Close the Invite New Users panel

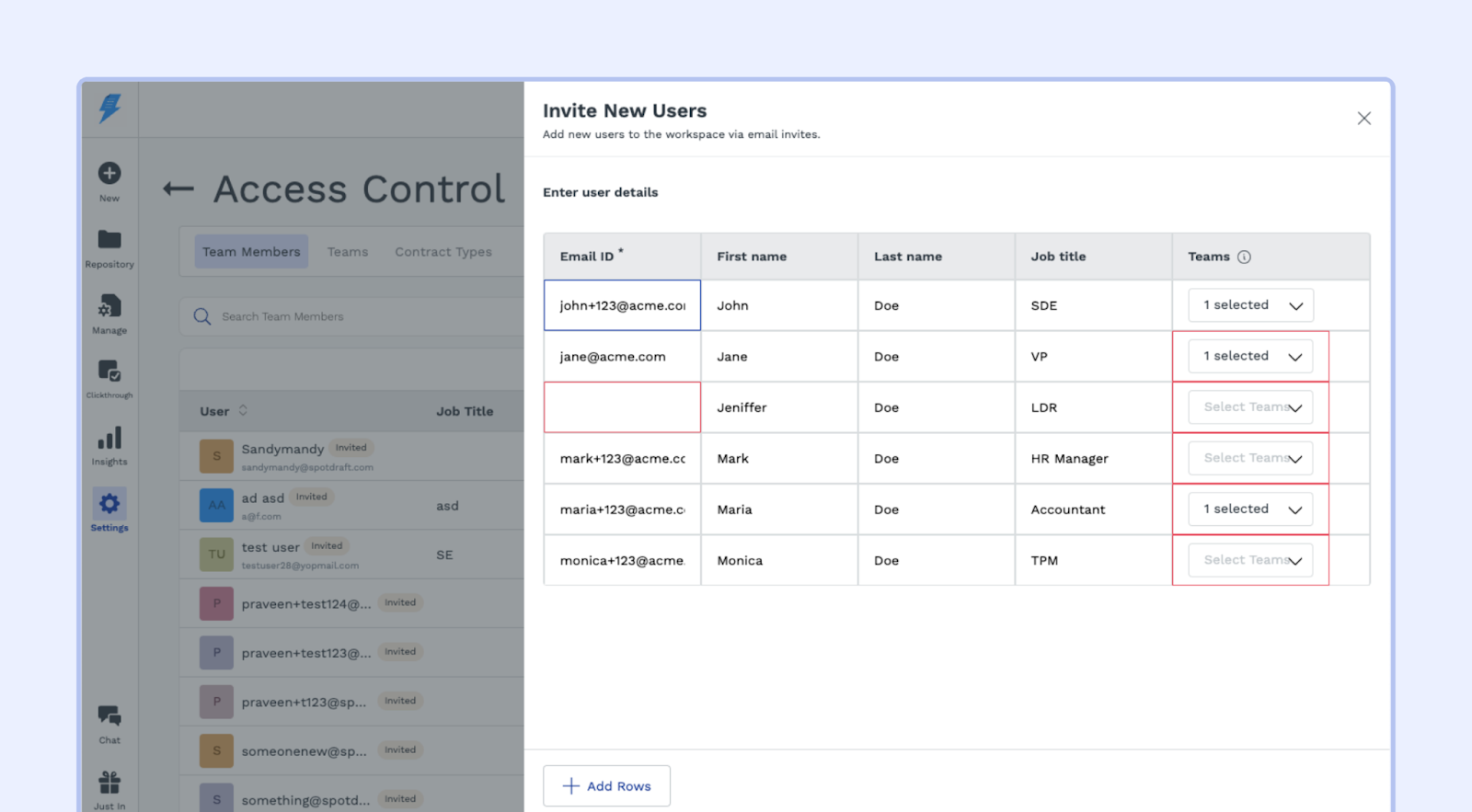[x=1363, y=119]
